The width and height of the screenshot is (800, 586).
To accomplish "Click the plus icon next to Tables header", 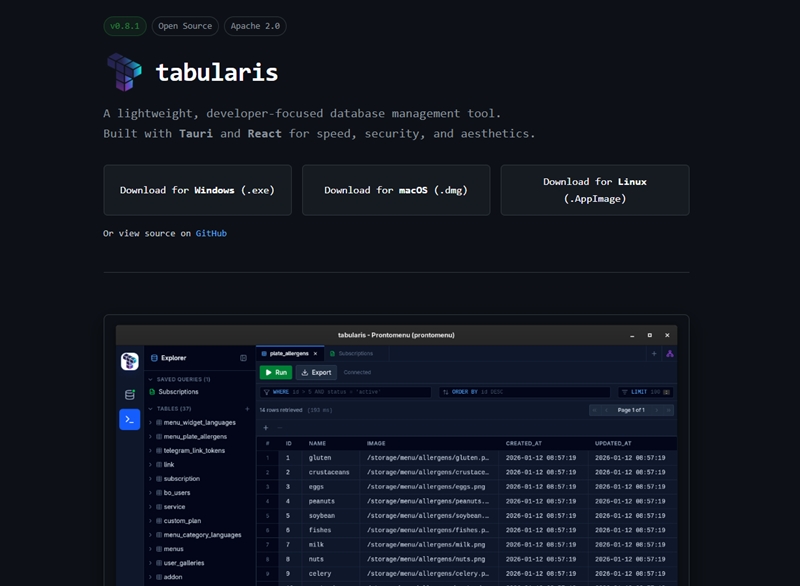I will click(x=247, y=409).
